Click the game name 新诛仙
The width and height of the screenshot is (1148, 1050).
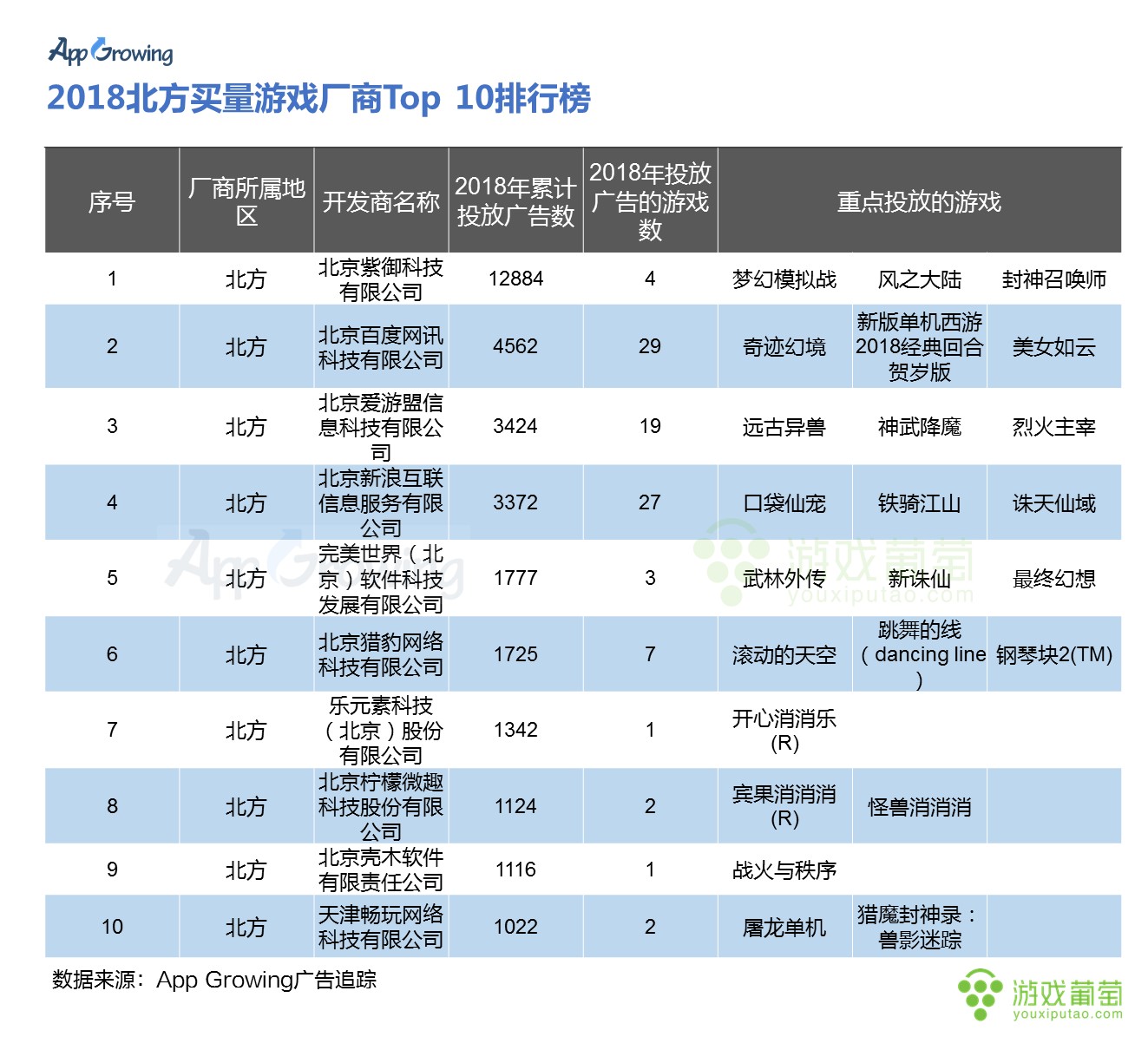[919, 579]
